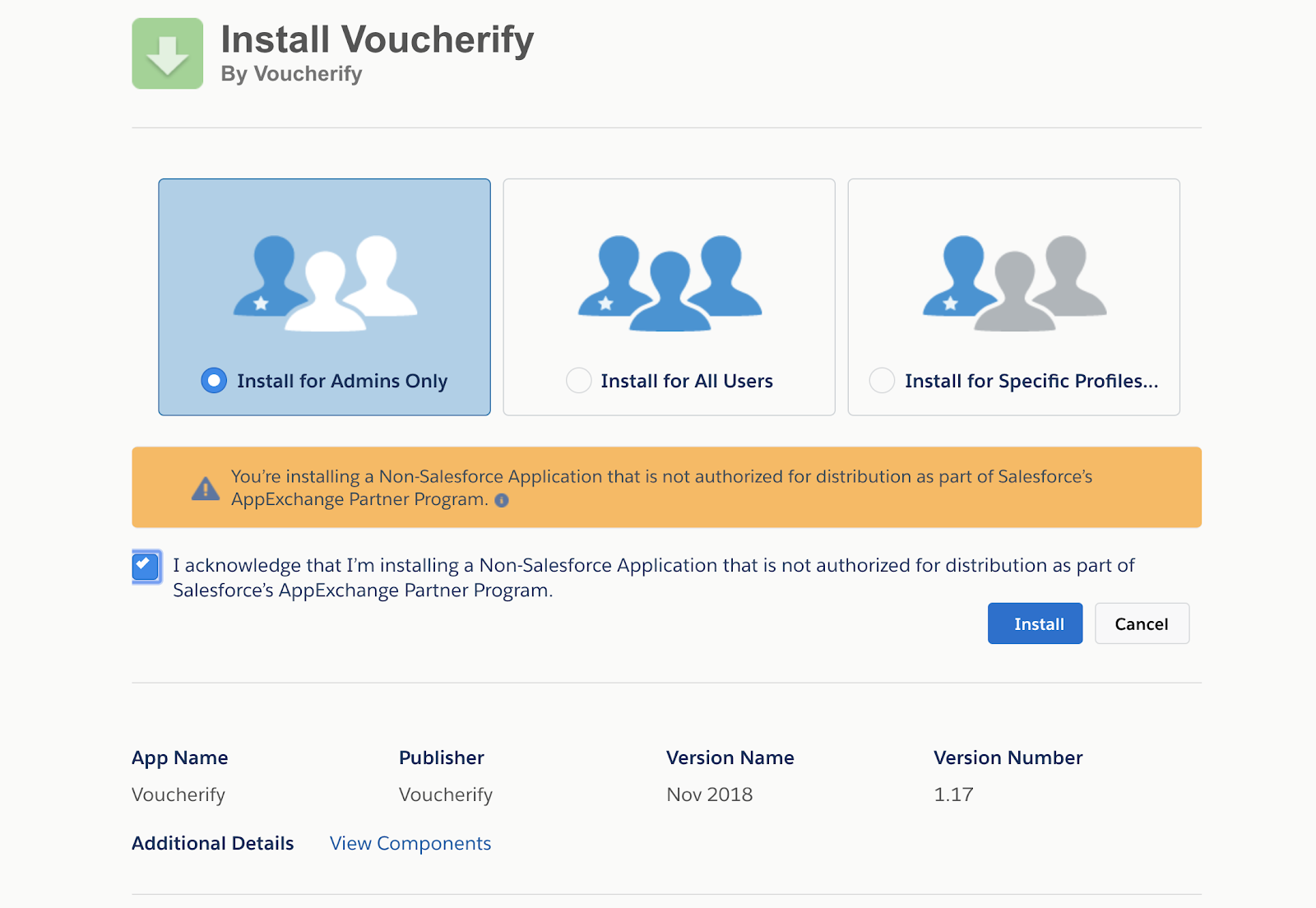Select Install for Specific Profiles radio

(882, 381)
